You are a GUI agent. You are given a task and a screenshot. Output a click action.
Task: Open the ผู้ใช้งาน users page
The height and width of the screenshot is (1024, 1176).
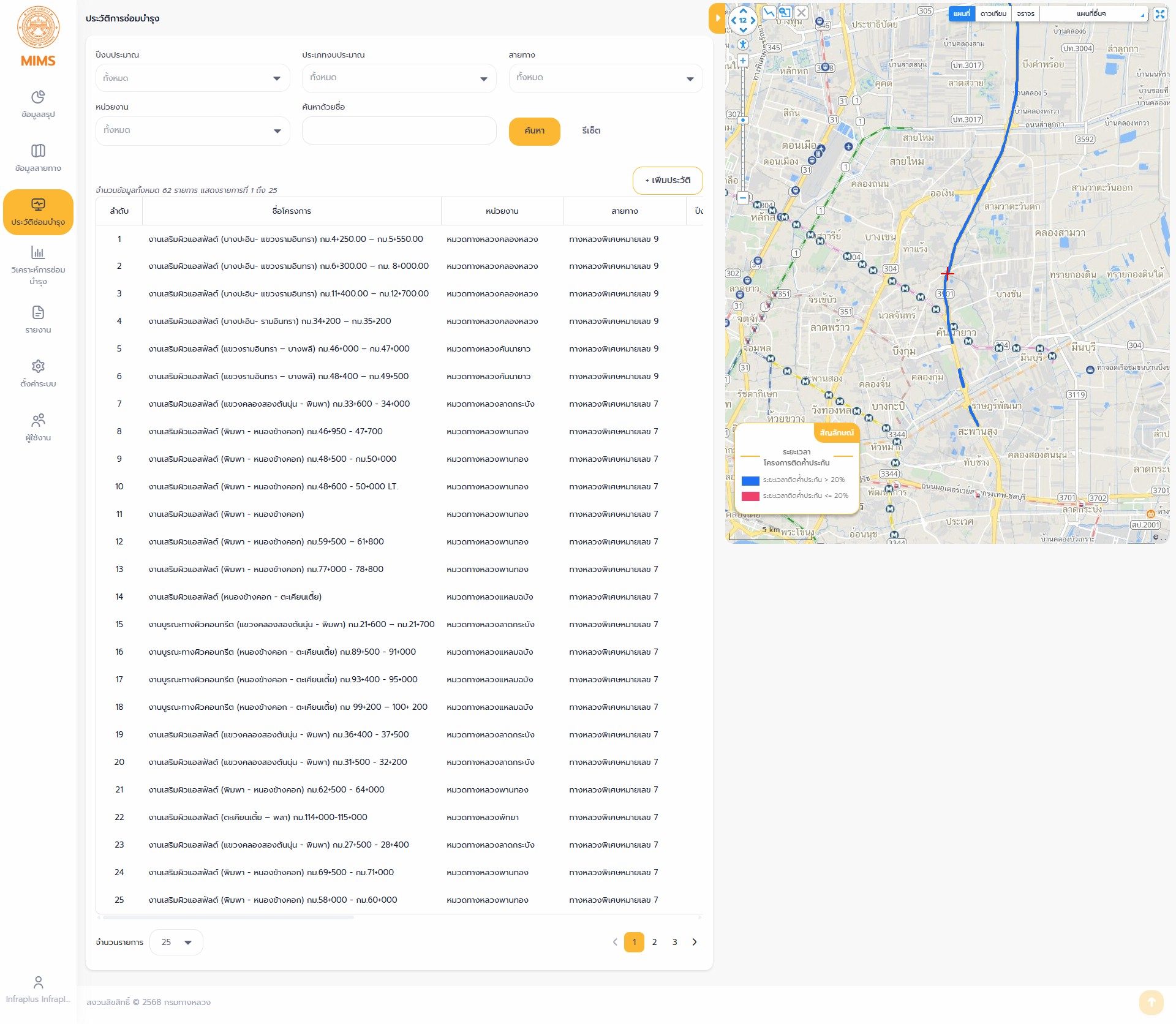pyautogui.click(x=38, y=427)
